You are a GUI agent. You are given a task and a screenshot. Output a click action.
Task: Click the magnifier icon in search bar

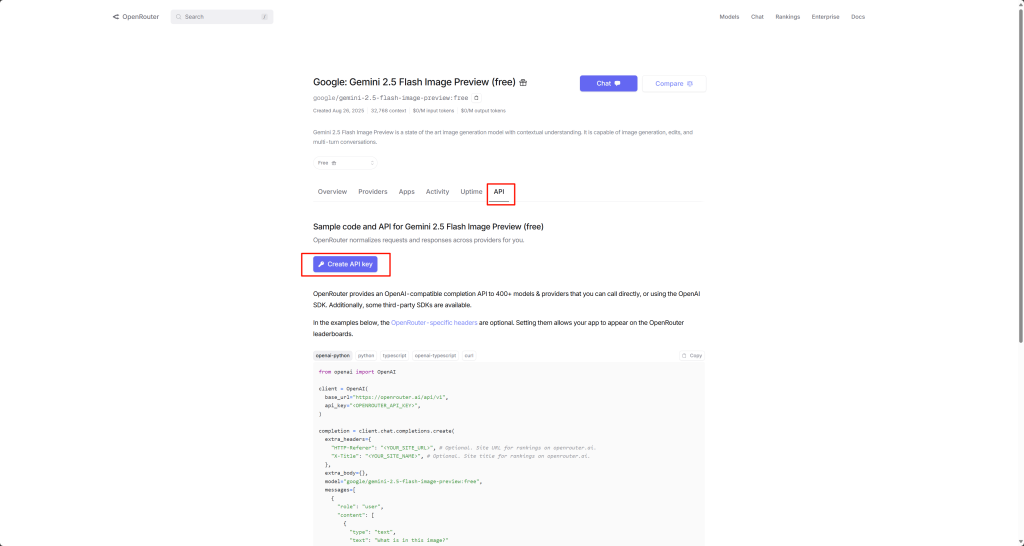tap(179, 17)
